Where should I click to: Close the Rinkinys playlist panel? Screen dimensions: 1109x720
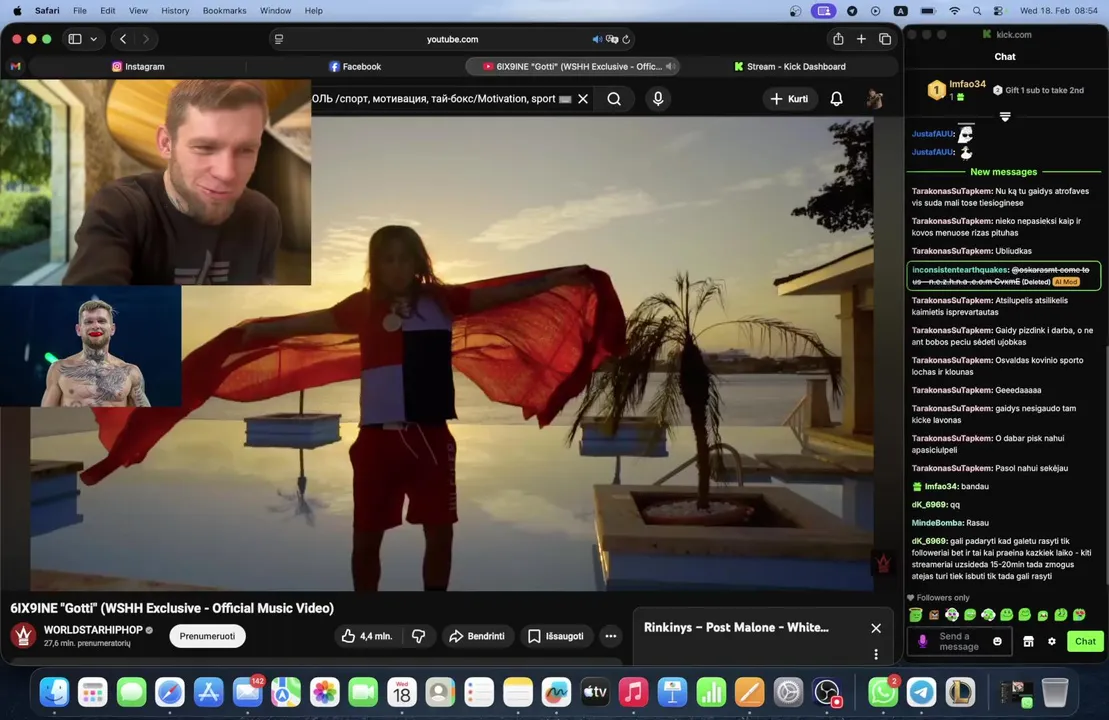[x=876, y=628]
